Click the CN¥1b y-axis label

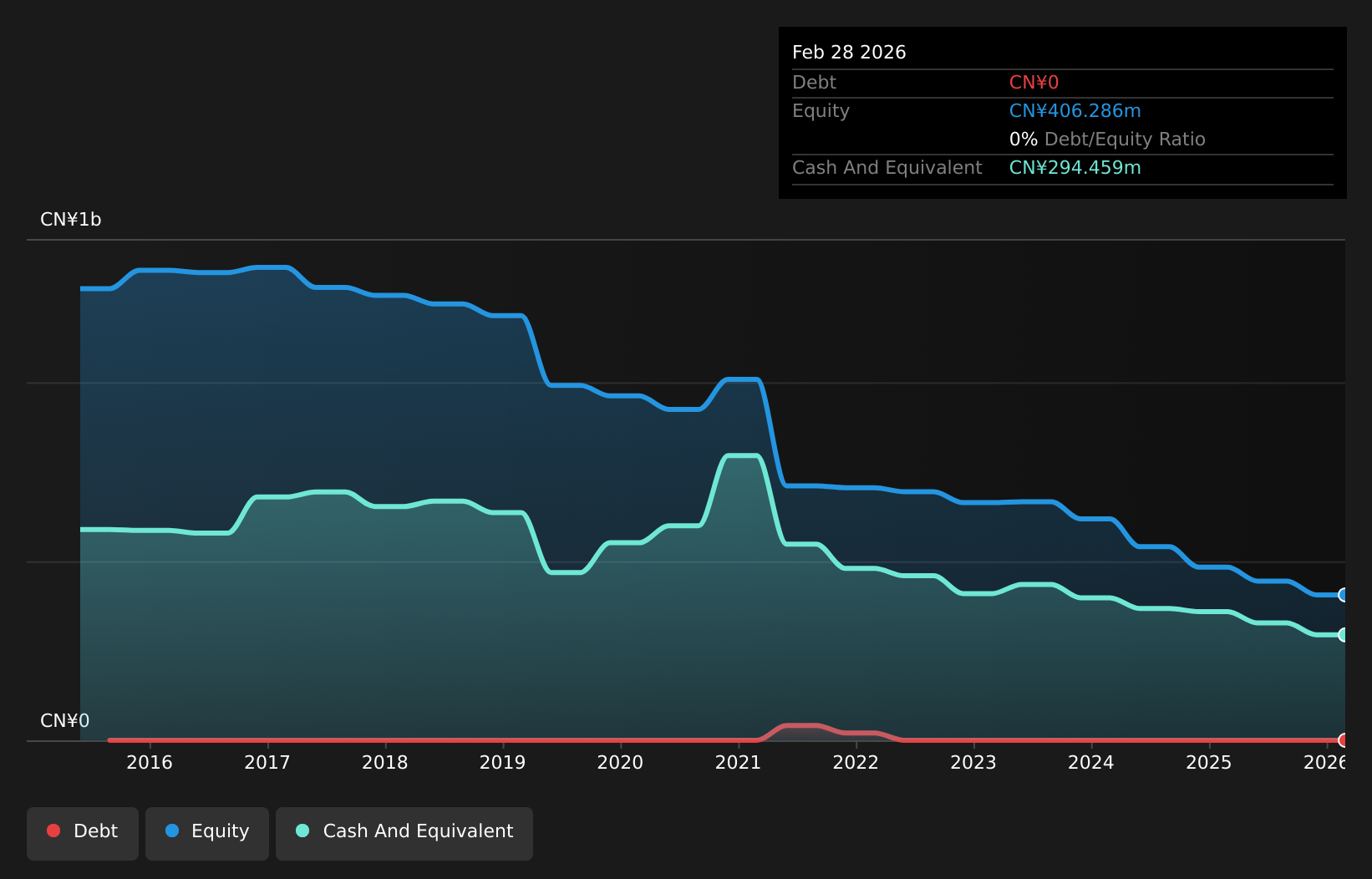pos(71,220)
